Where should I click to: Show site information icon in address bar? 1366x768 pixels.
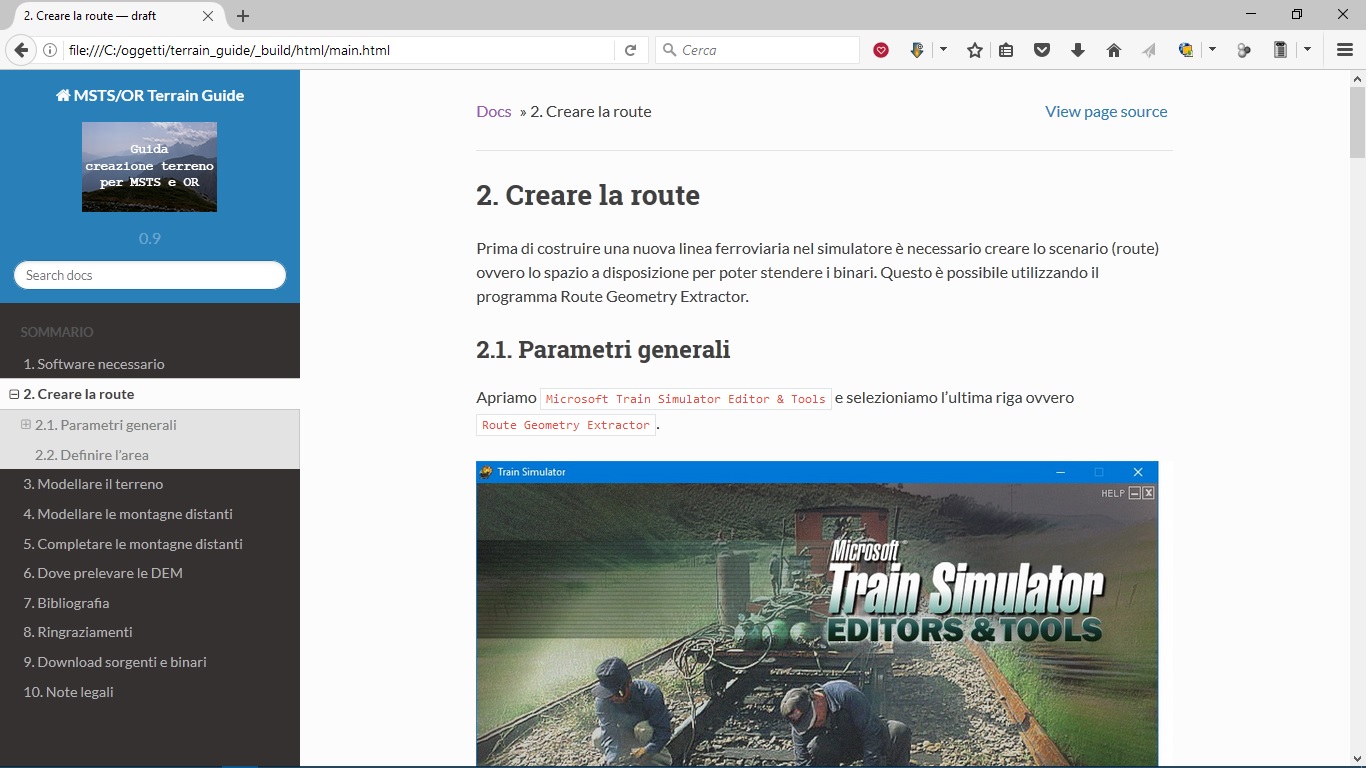[50, 50]
